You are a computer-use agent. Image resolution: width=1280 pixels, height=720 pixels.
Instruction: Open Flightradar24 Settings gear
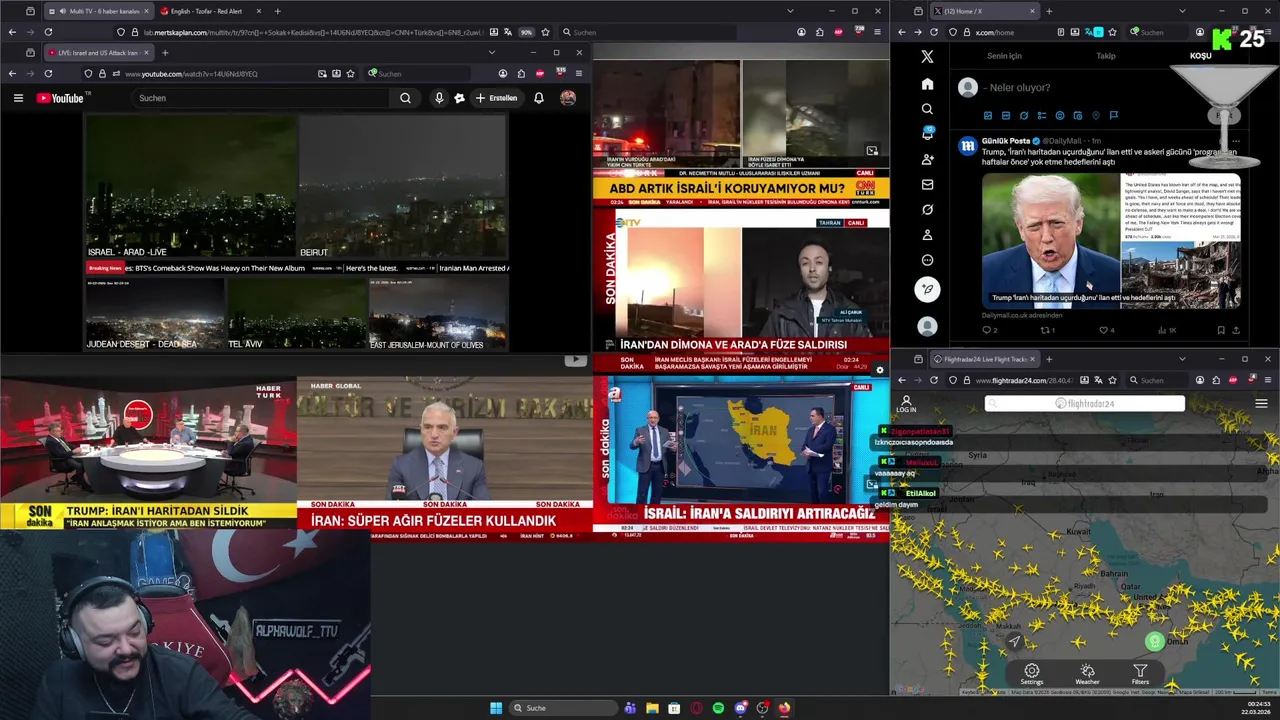[x=1031, y=674]
